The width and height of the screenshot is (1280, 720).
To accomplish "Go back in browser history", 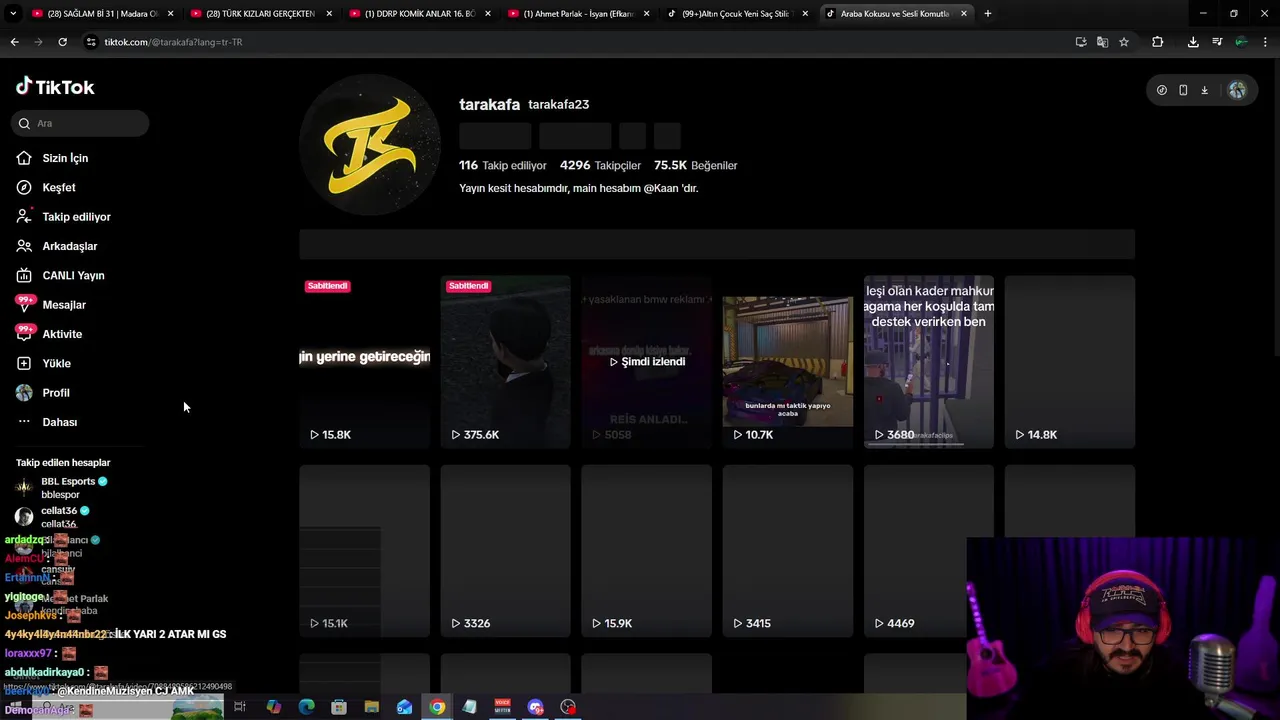I will coord(14,42).
